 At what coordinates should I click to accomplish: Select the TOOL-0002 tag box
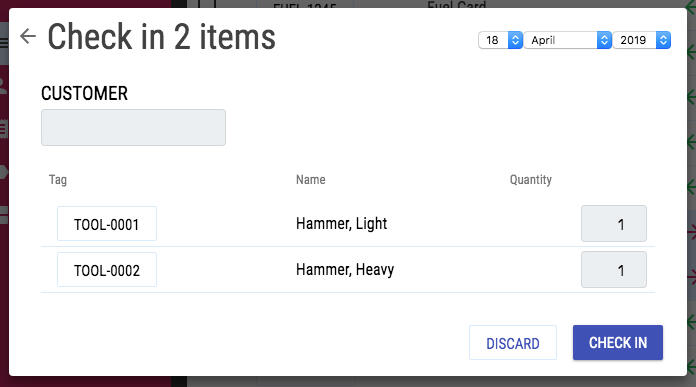coord(107,270)
